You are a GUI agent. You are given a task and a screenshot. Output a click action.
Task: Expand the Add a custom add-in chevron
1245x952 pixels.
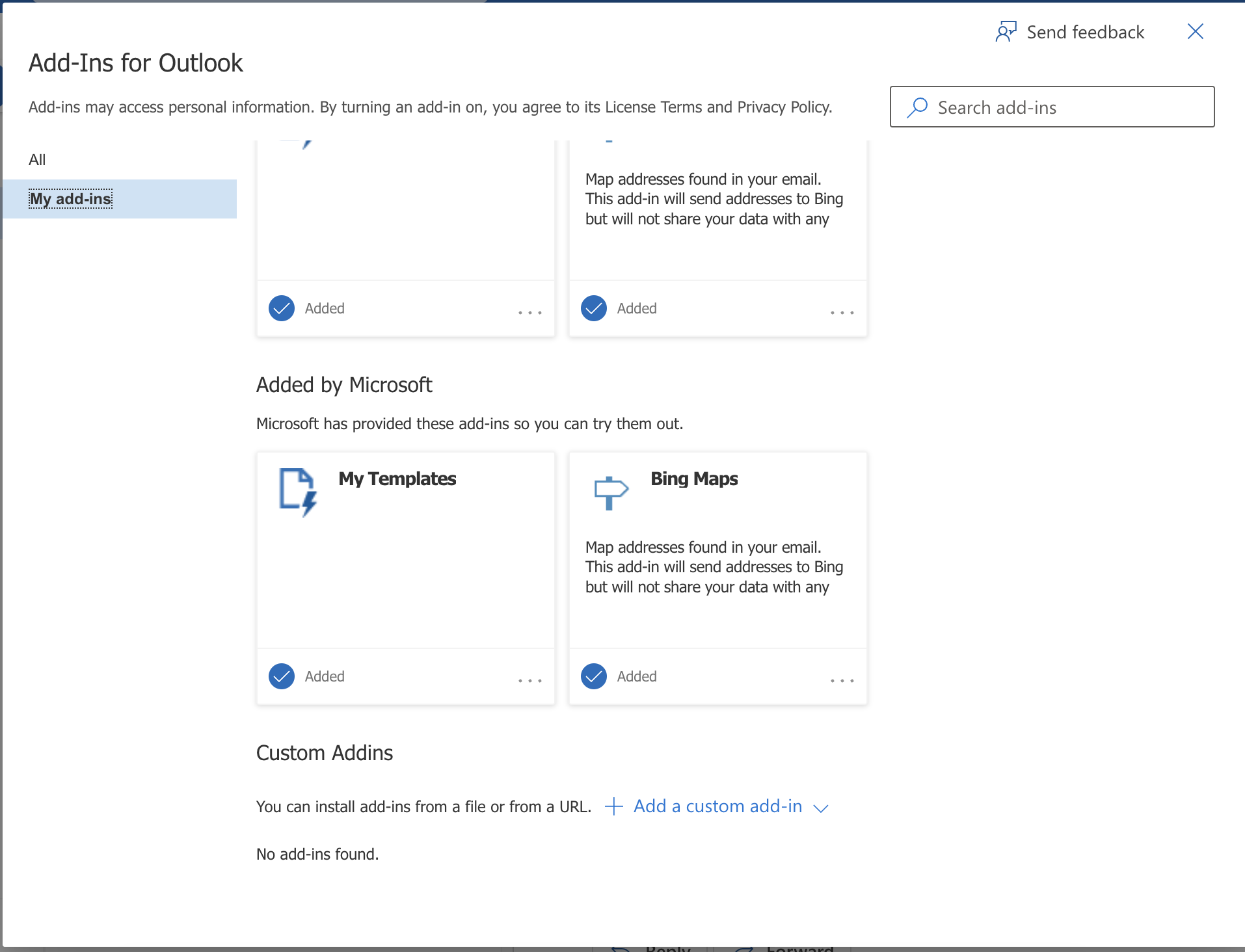click(x=821, y=808)
